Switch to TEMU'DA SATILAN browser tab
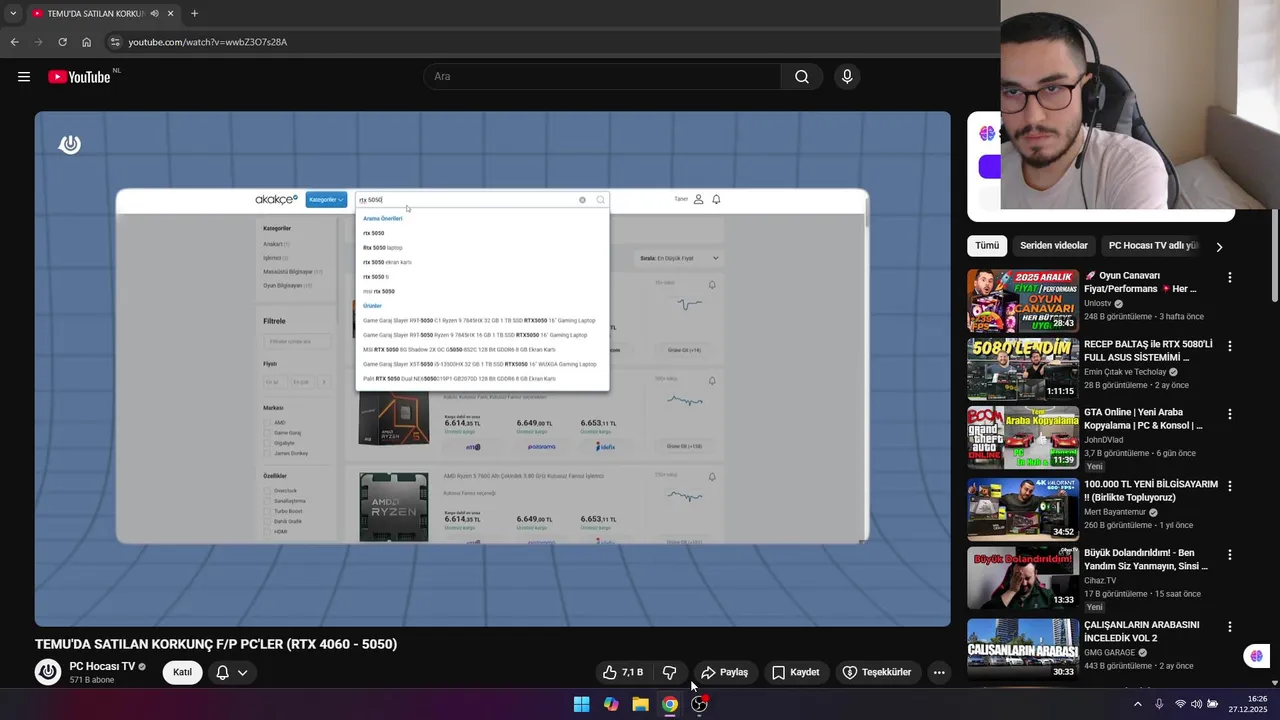1280x720 pixels. [89, 14]
